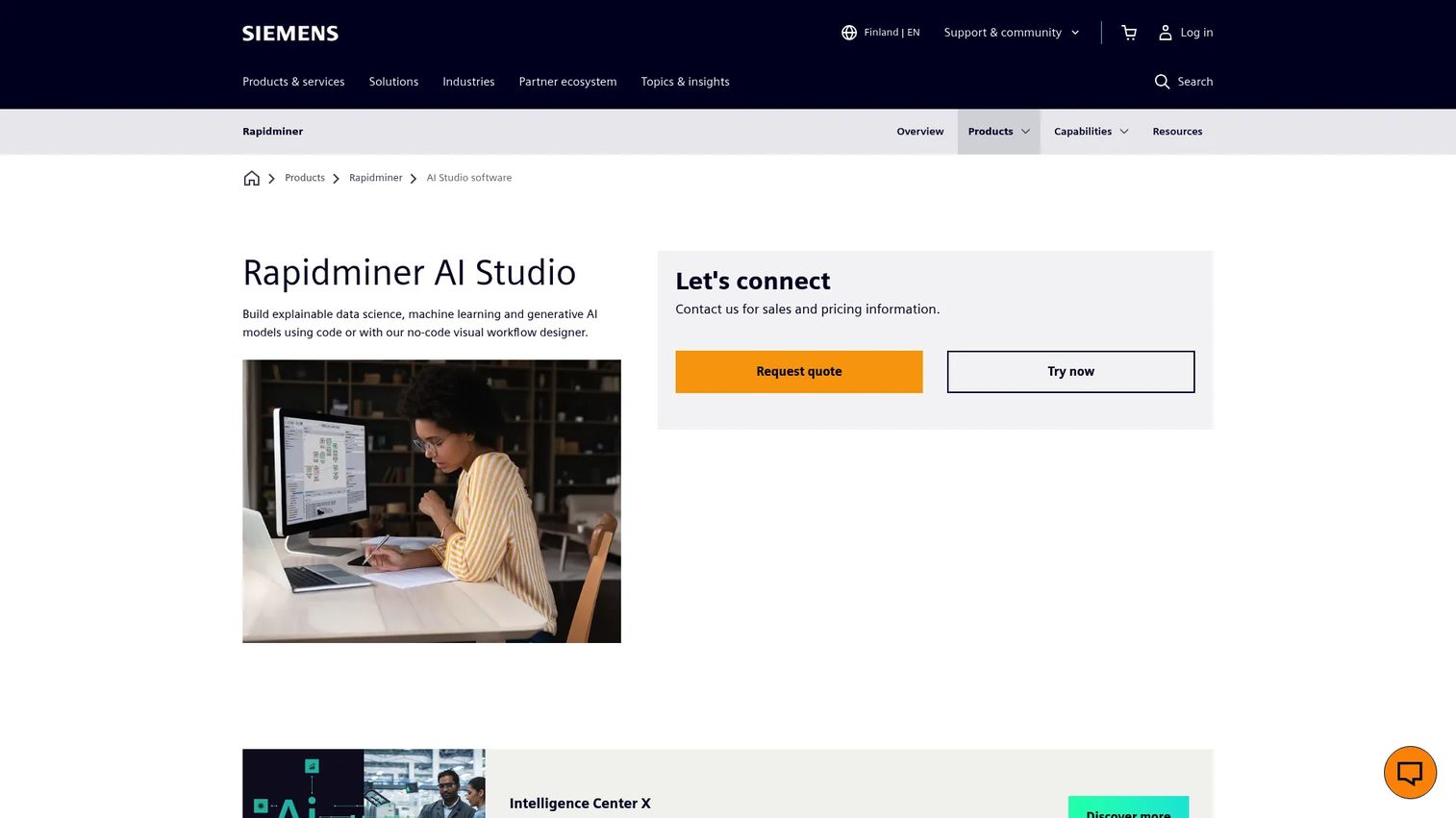Open the Products breadcrumb link

click(305, 178)
